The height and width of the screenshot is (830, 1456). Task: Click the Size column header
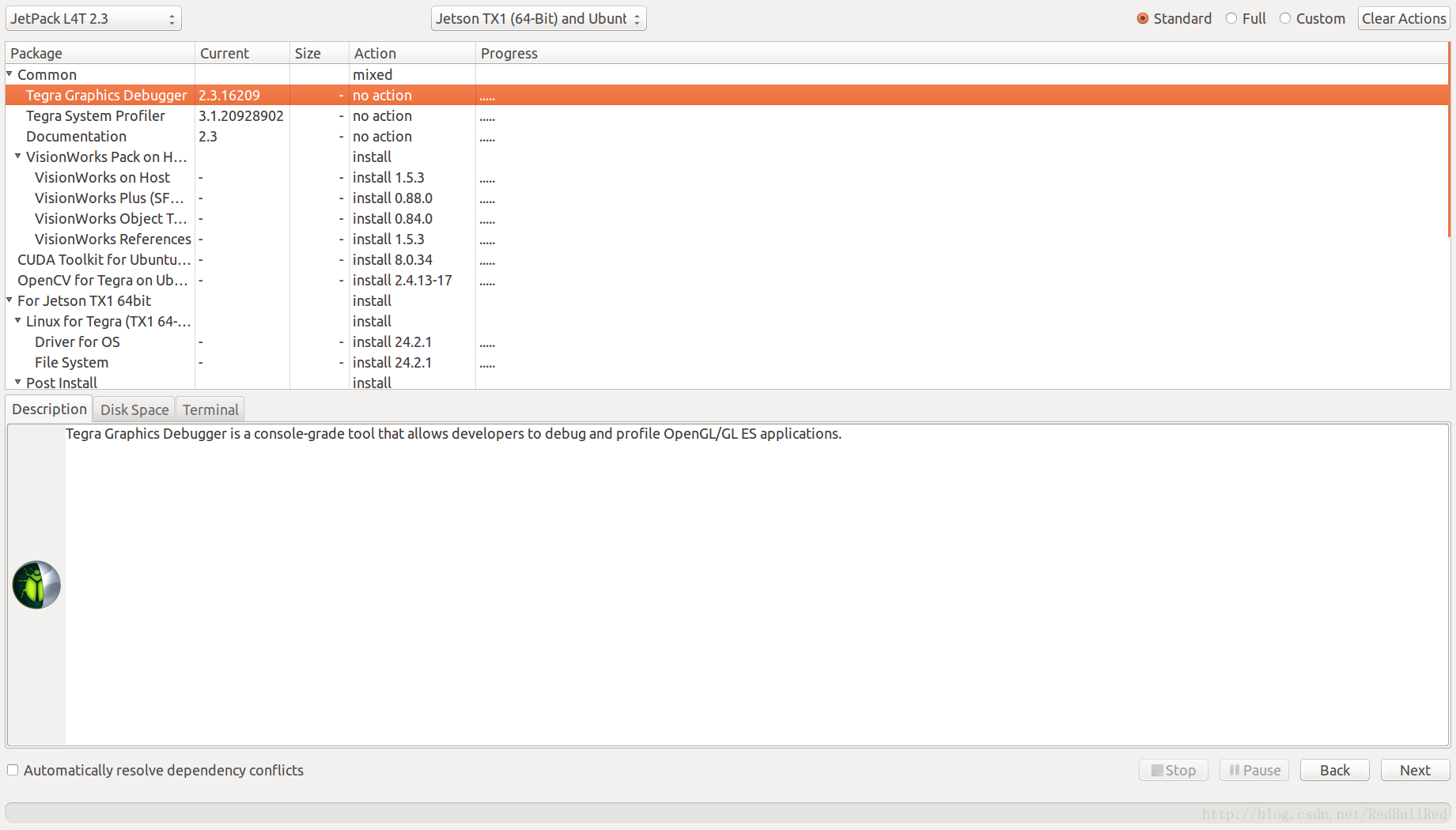tap(320, 53)
